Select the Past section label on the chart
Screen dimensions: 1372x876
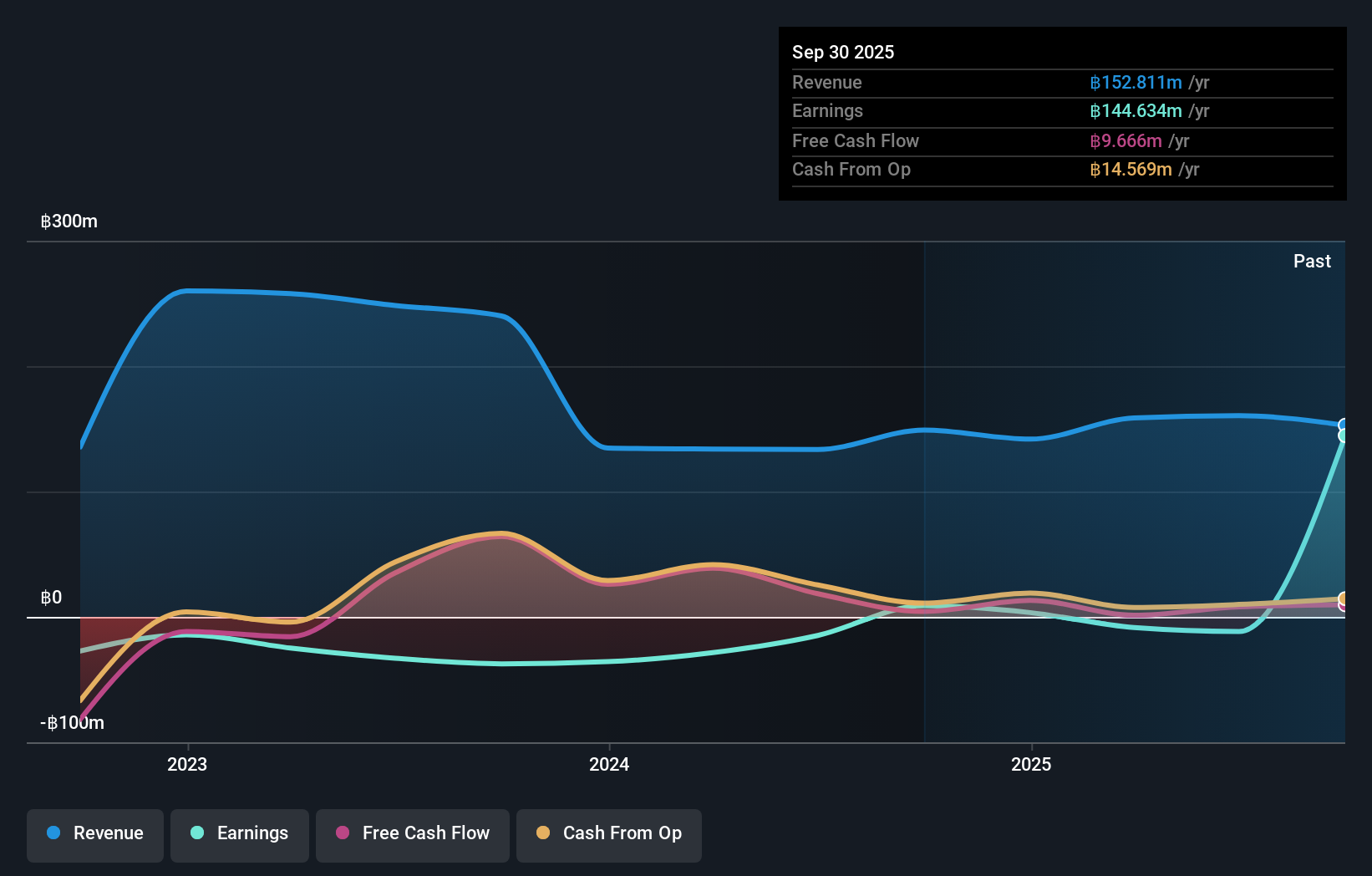[x=1312, y=261]
